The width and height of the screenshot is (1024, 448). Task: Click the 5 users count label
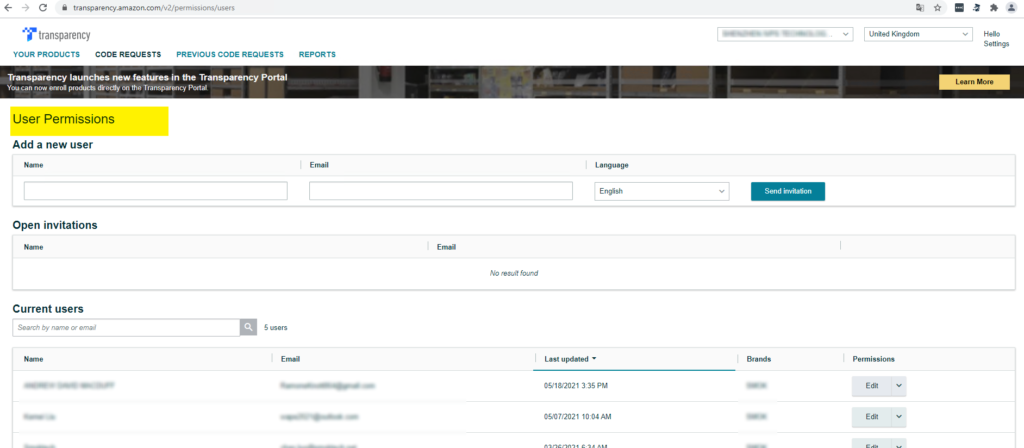click(276, 328)
